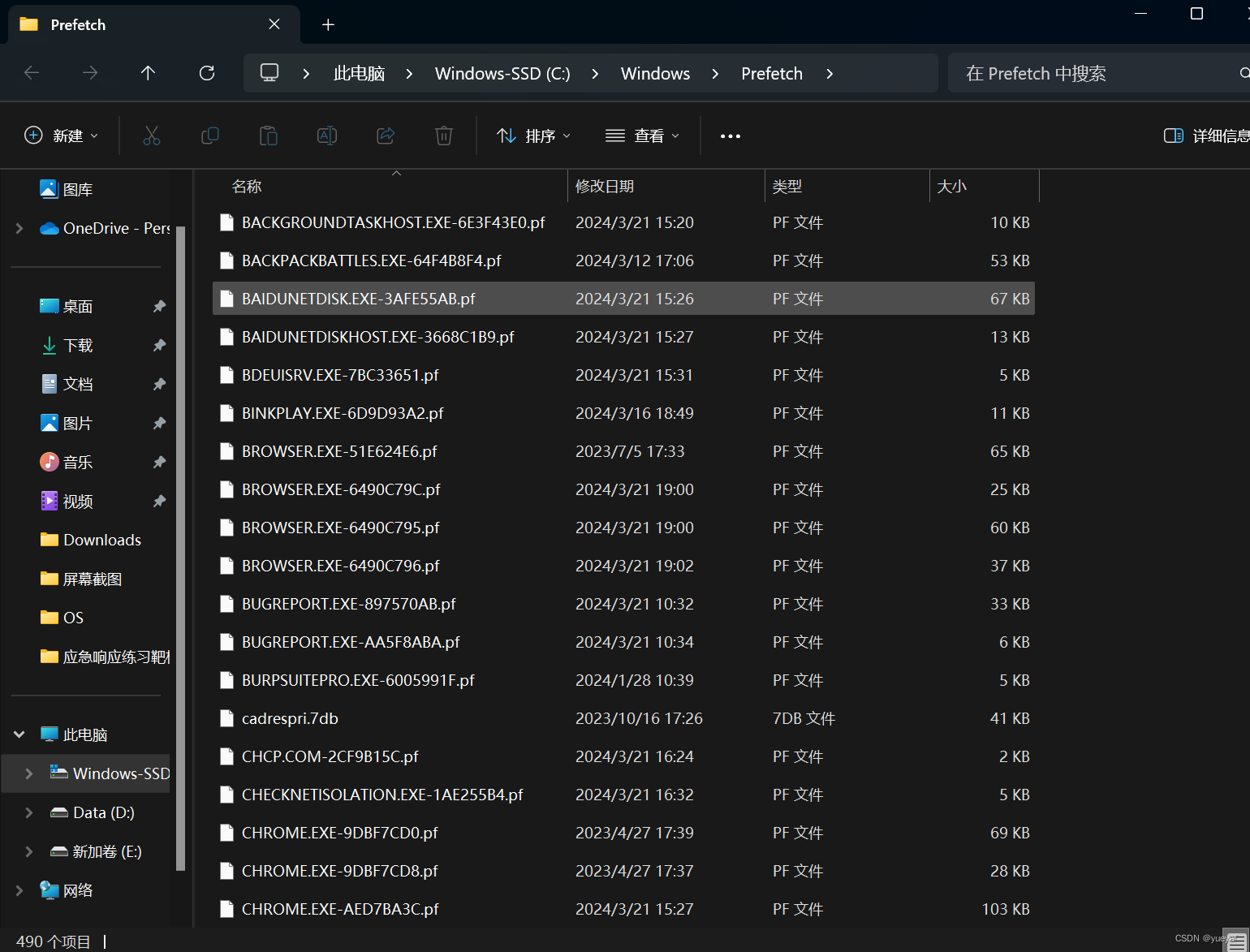Sort by 类型 column header
Viewport: 1250px width, 952px height.
pyautogui.click(x=847, y=186)
